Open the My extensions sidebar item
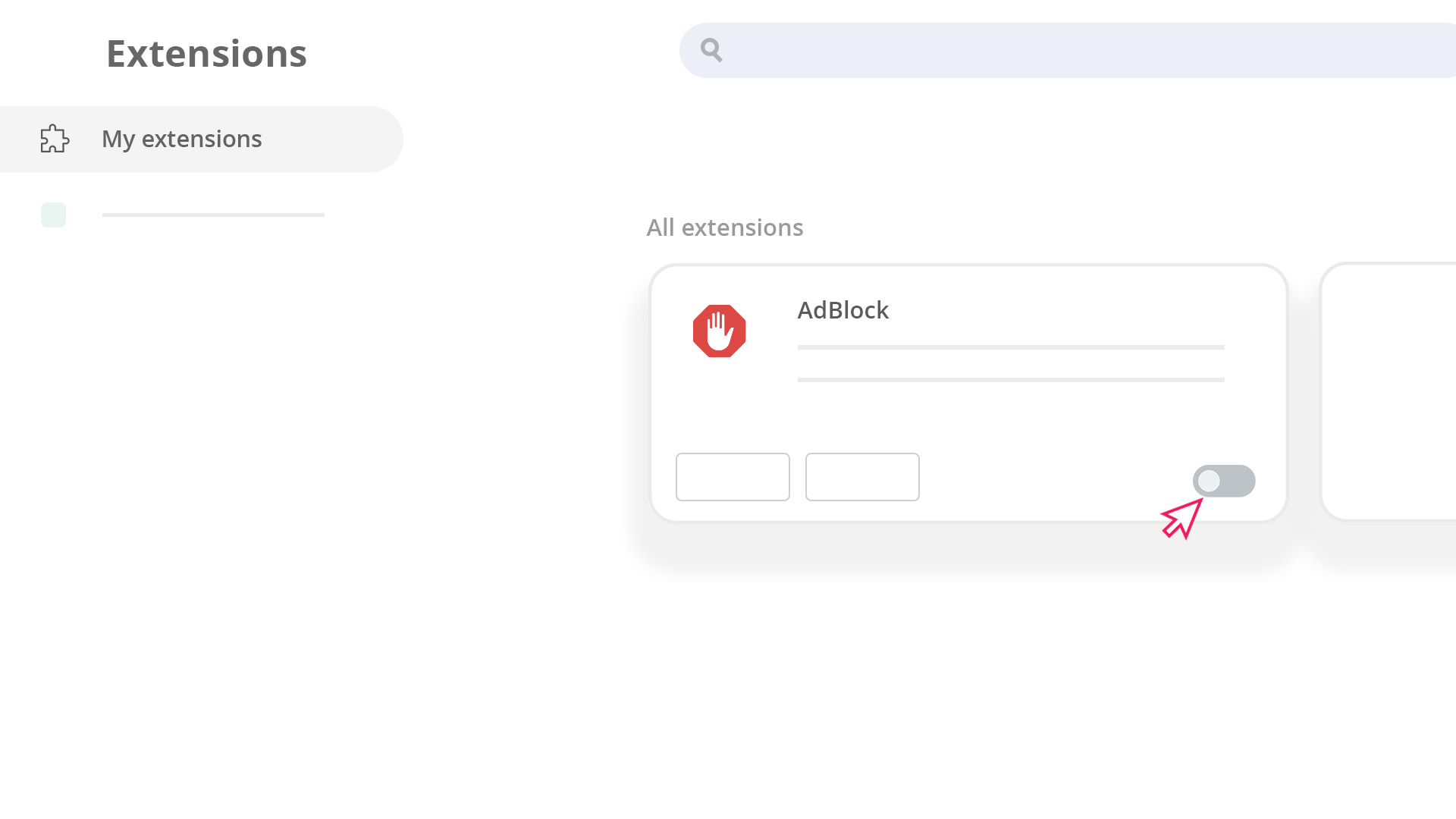This screenshot has width=1456, height=819. tap(201, 139)
